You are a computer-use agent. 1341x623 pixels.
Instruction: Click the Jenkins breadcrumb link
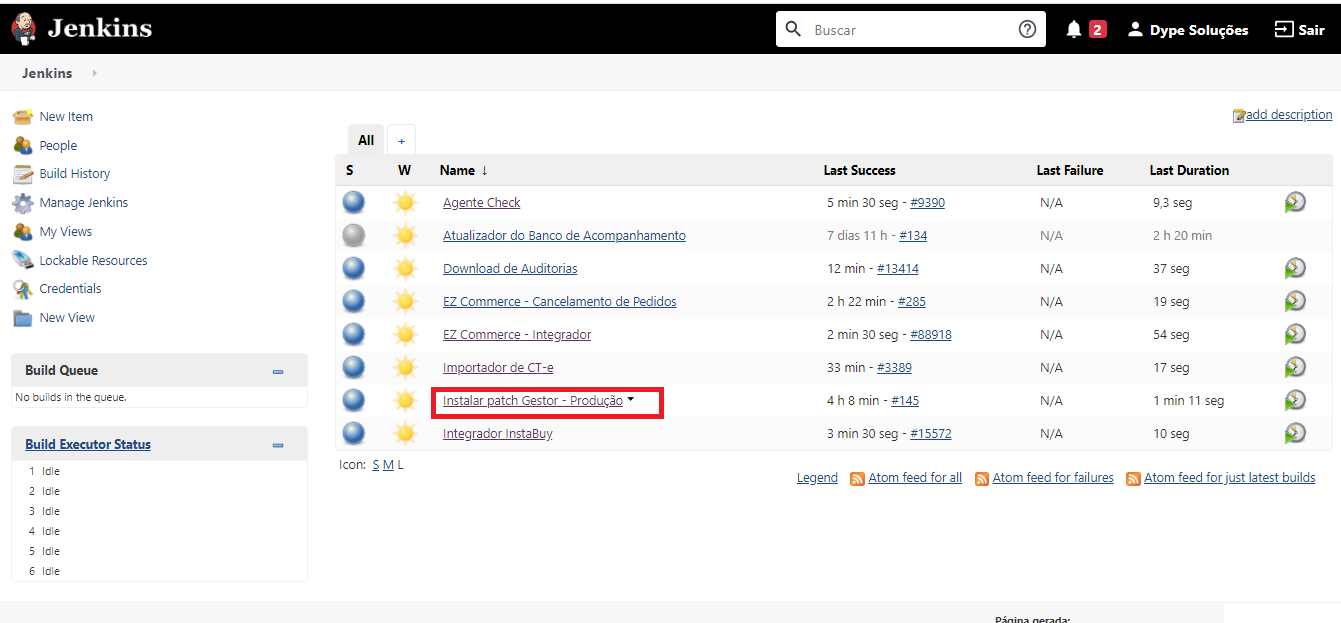(47, 73)
